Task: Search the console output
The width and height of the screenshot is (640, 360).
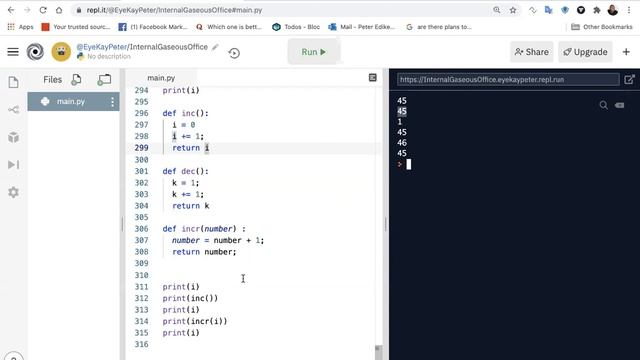Action: (x=603, y=105)
